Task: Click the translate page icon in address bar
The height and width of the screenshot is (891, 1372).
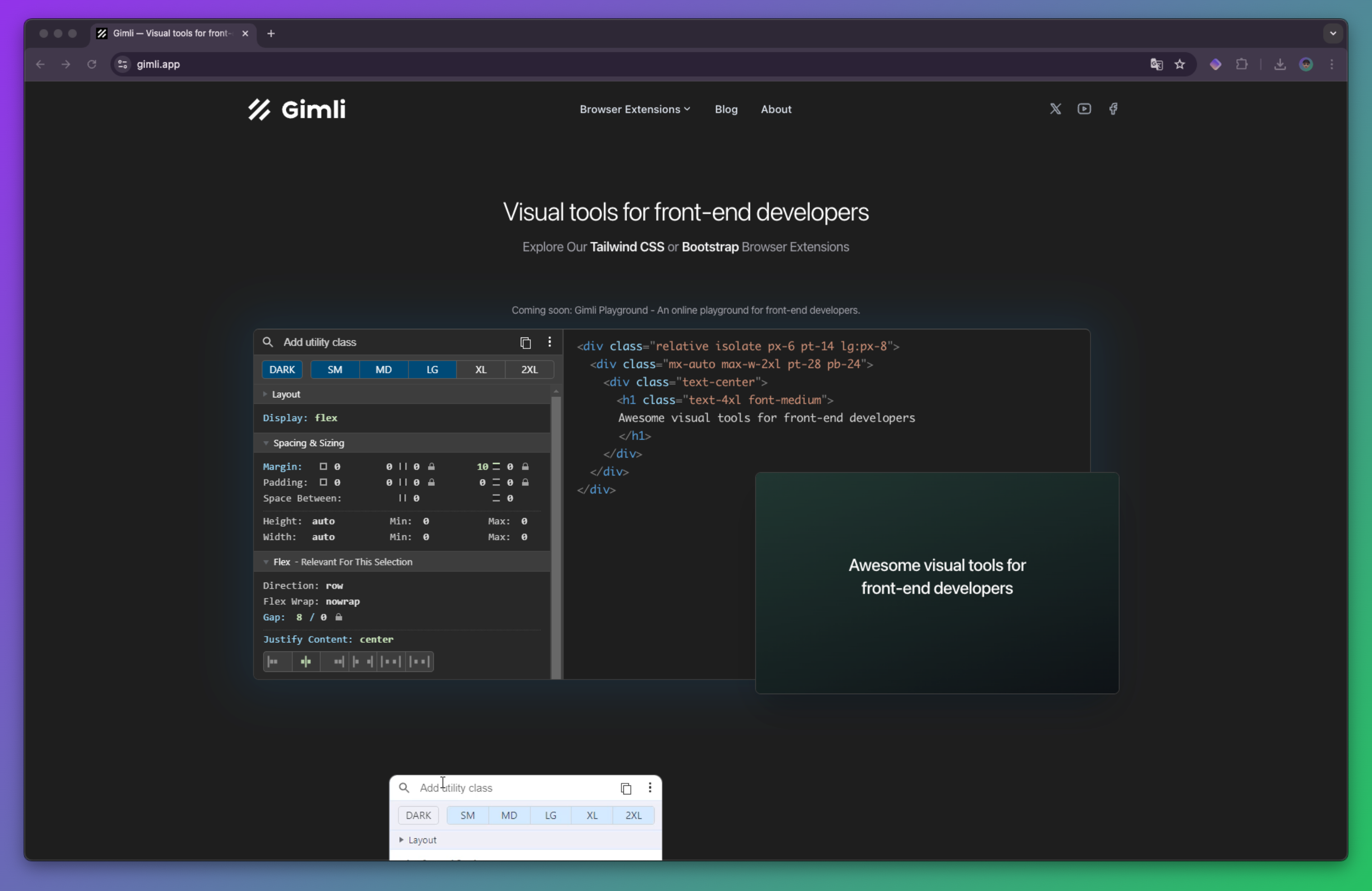Action: (x=1156, y=64)
